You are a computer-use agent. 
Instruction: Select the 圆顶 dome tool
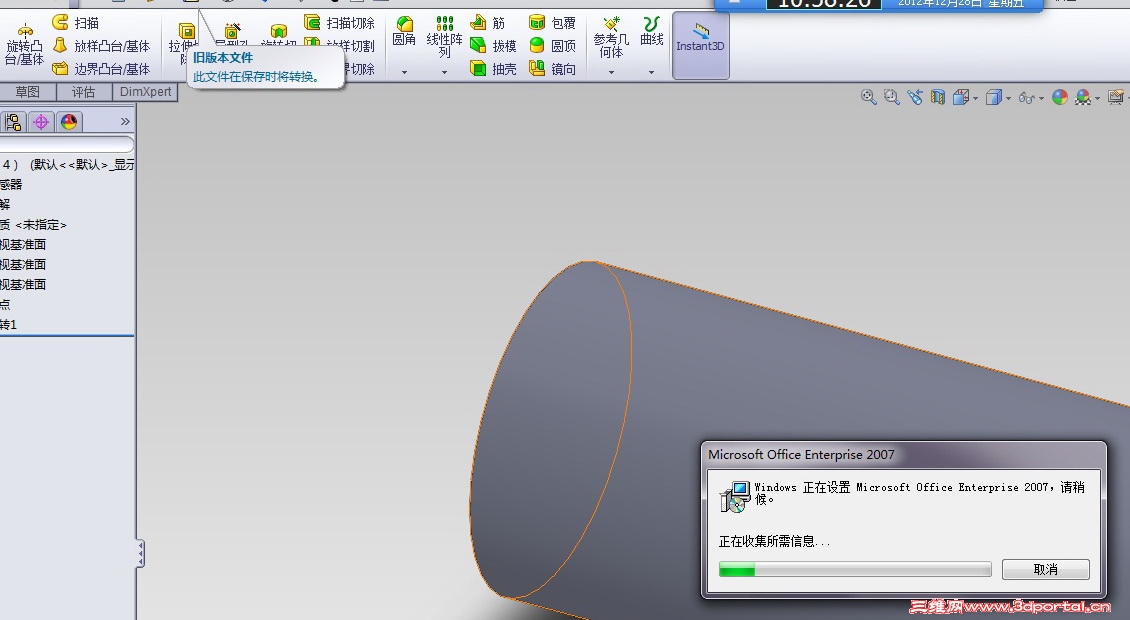pos(552,46)
